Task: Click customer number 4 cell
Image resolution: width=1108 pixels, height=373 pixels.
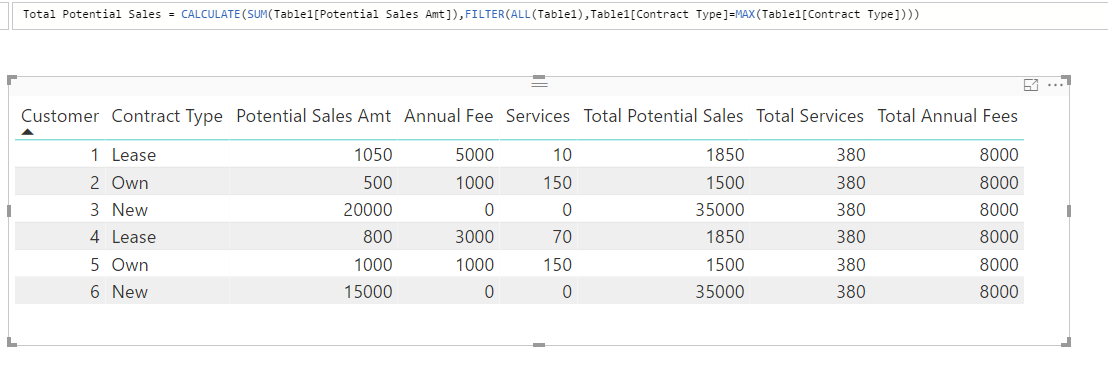Action: tap(95, 237)
